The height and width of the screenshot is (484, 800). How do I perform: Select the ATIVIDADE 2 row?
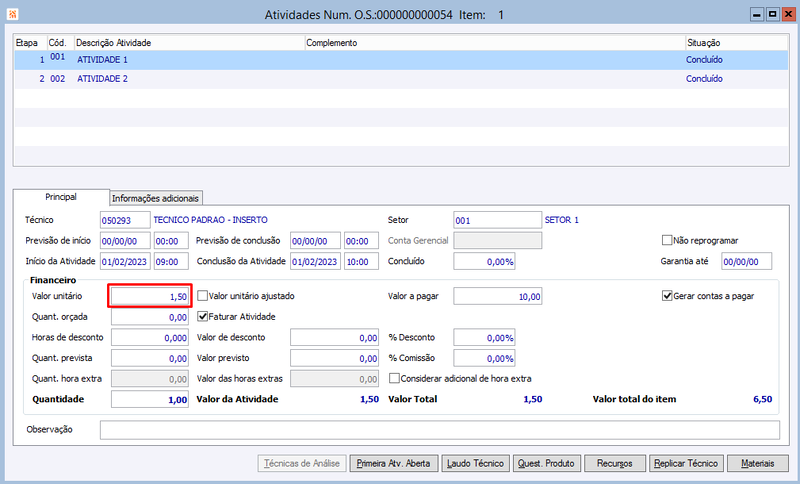[401, 79]
